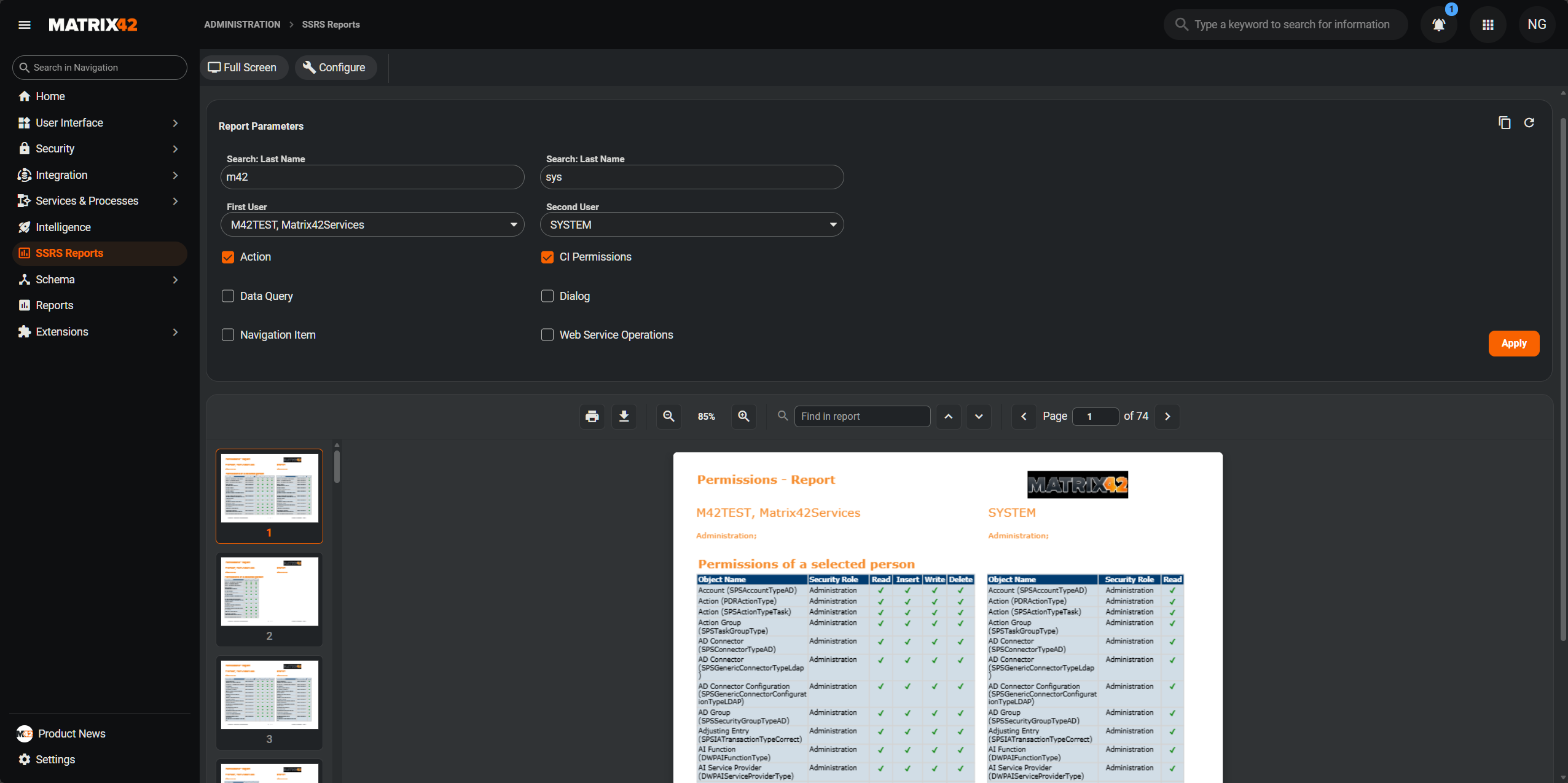Copy report parameters with copy icon
The height and width of the screenshot is (783, 1568).
(x=1504, y=123)
